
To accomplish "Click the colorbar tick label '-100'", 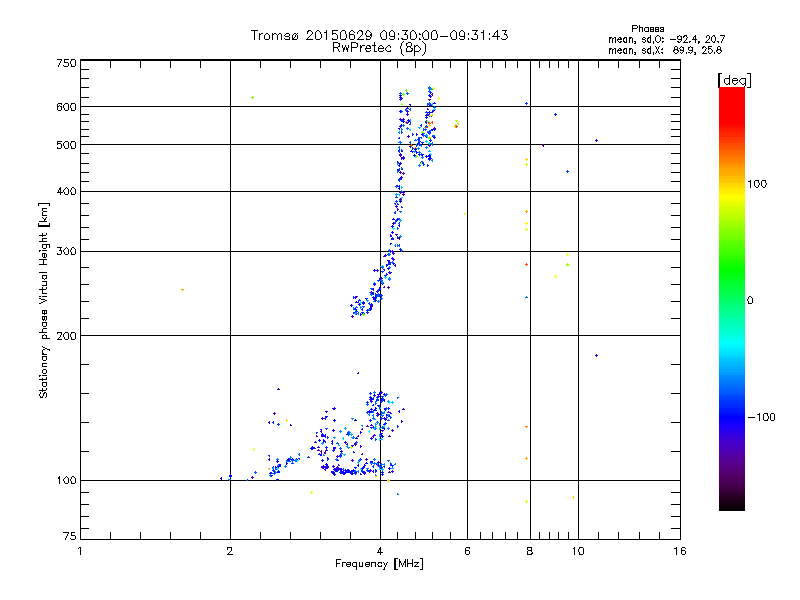I will tap(762, 417).
